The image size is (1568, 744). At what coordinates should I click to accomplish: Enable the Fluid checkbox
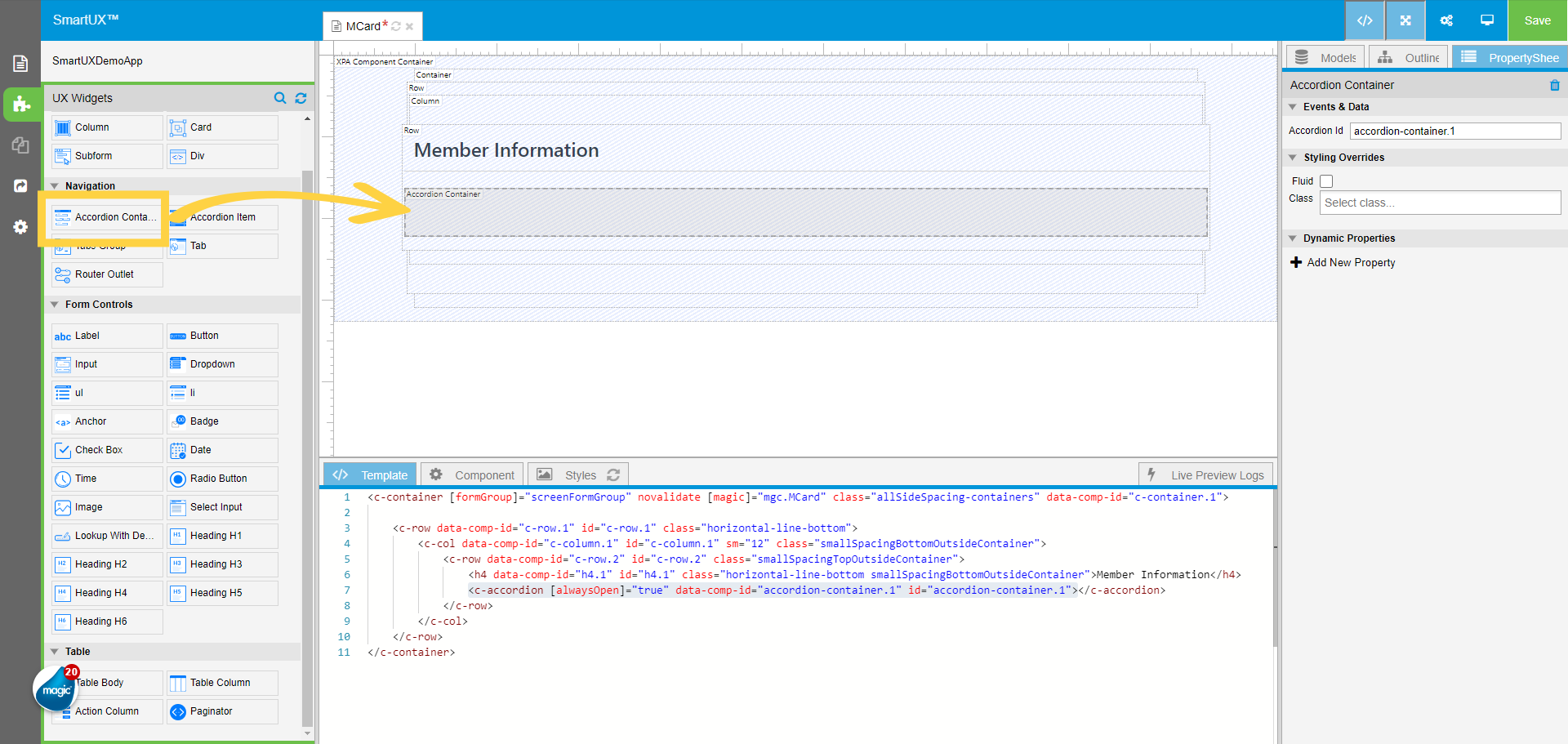click(1326, 181)
